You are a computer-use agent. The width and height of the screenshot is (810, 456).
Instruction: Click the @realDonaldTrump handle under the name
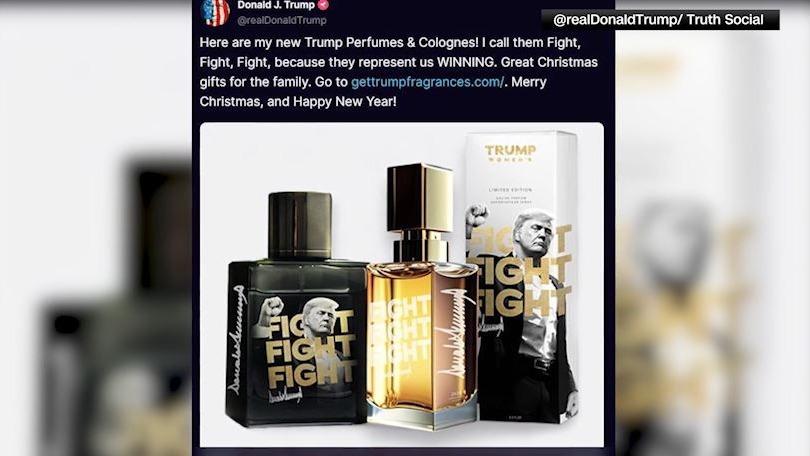pos(282,21)
